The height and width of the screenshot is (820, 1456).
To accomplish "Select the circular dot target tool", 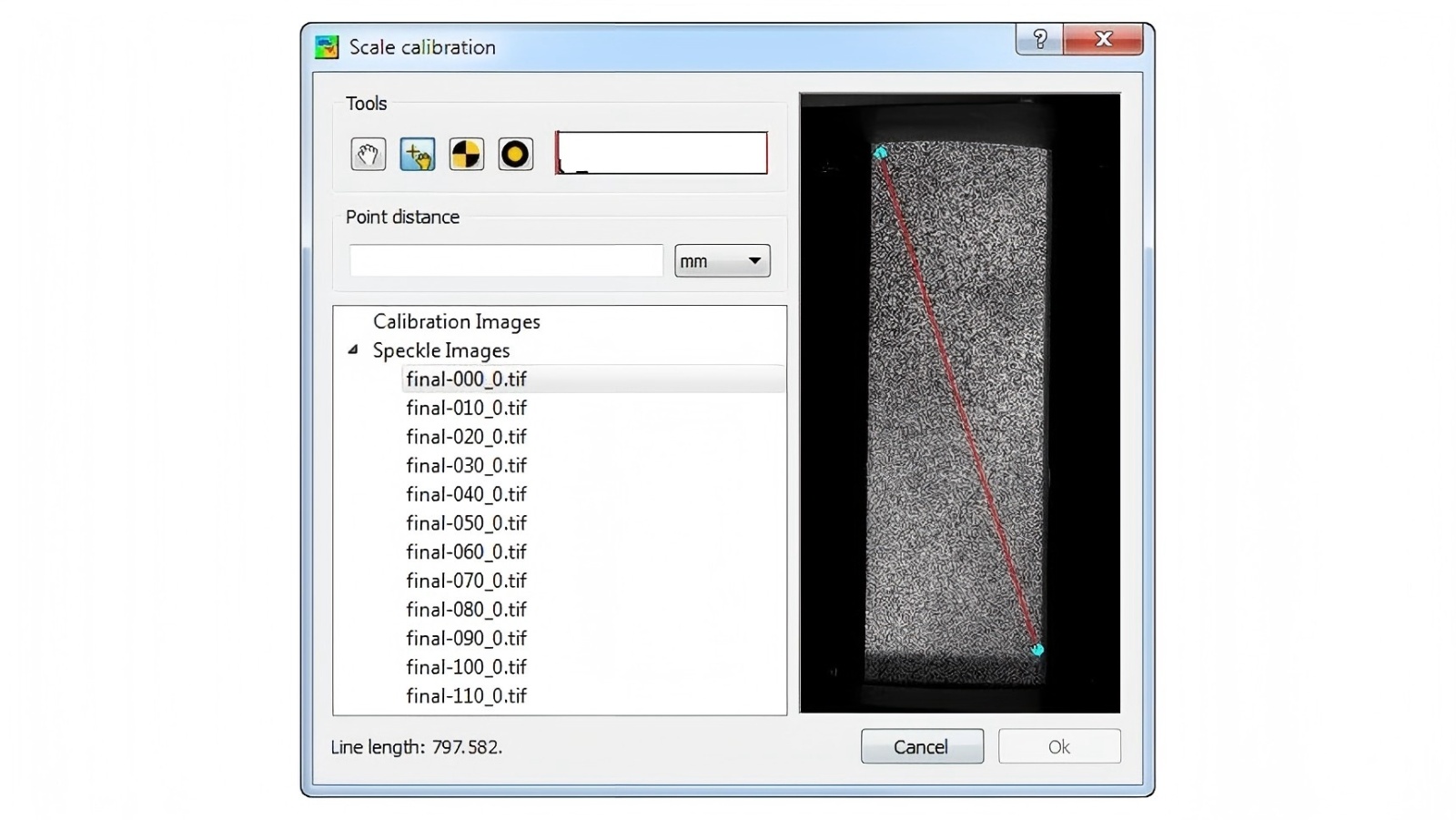I will 514,153.
